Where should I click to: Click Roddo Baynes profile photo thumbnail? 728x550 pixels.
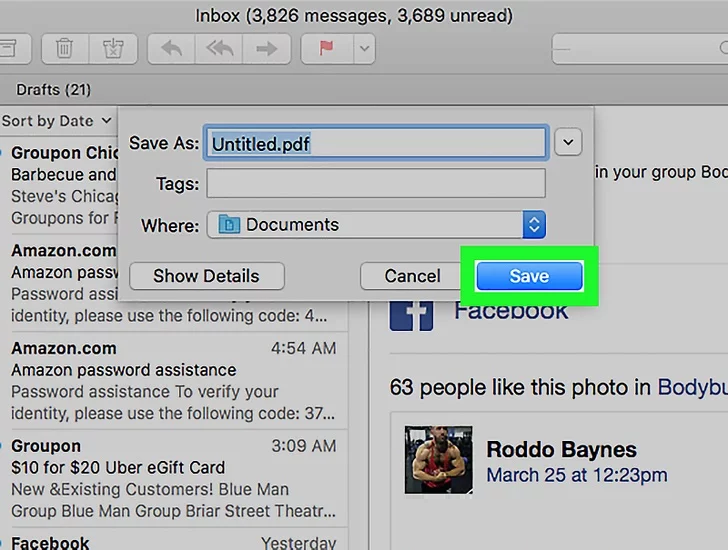[438, 460]
